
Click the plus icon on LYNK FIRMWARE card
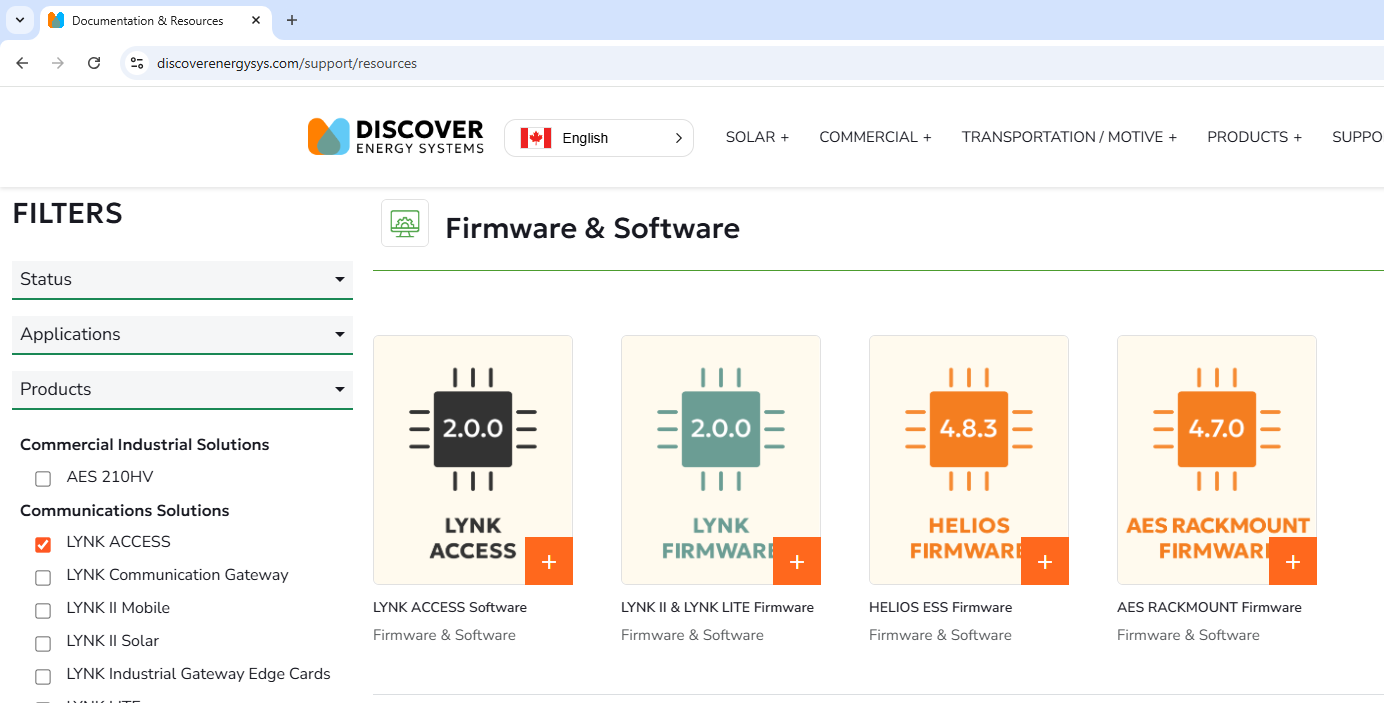pos(796,561)
